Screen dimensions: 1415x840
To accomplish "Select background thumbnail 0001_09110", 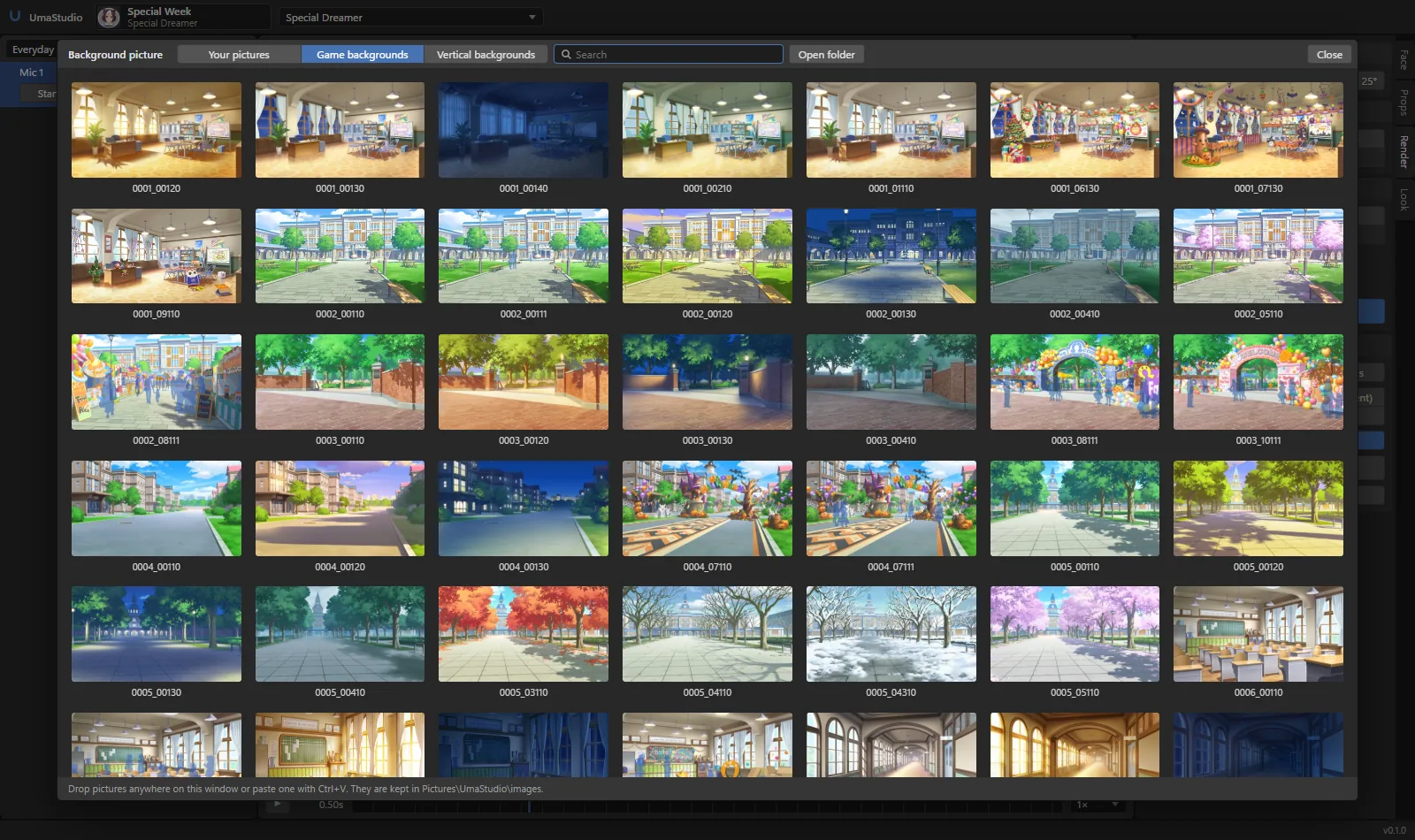I will (x=156, y=256).
